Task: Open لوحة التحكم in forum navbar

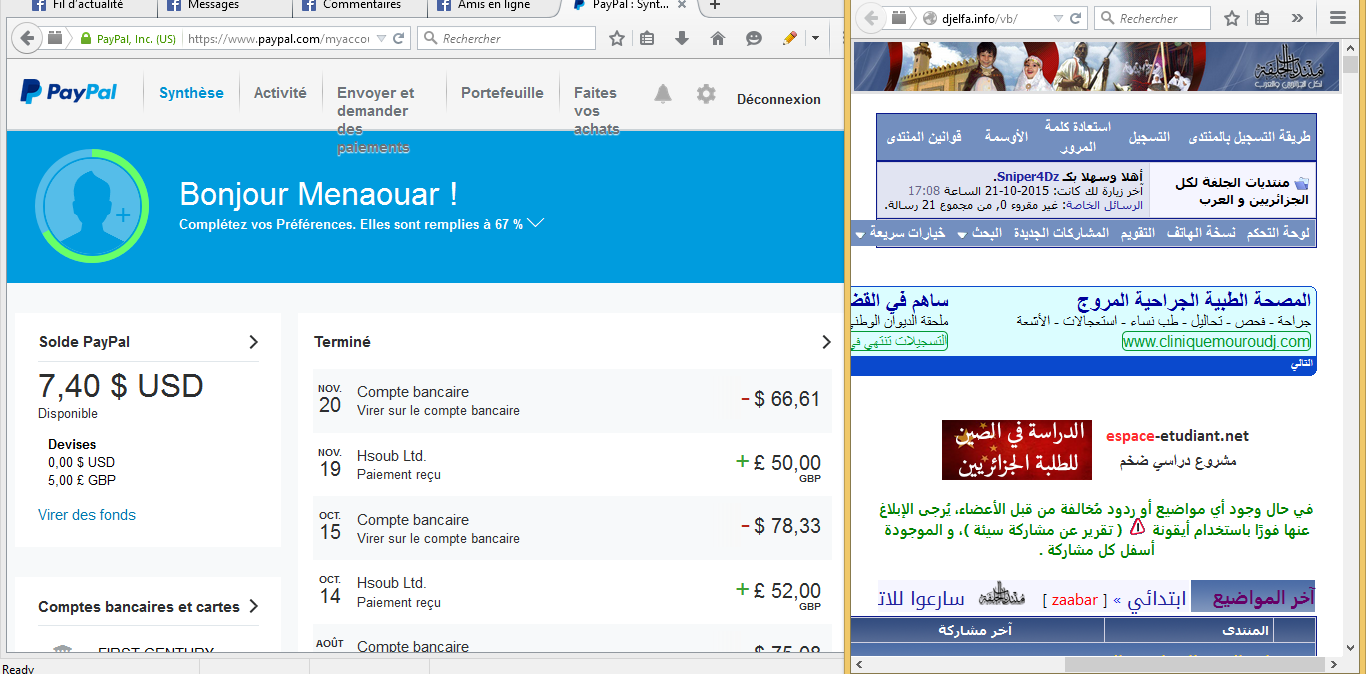Action: pyautogui.click(x=1277, y=233)
